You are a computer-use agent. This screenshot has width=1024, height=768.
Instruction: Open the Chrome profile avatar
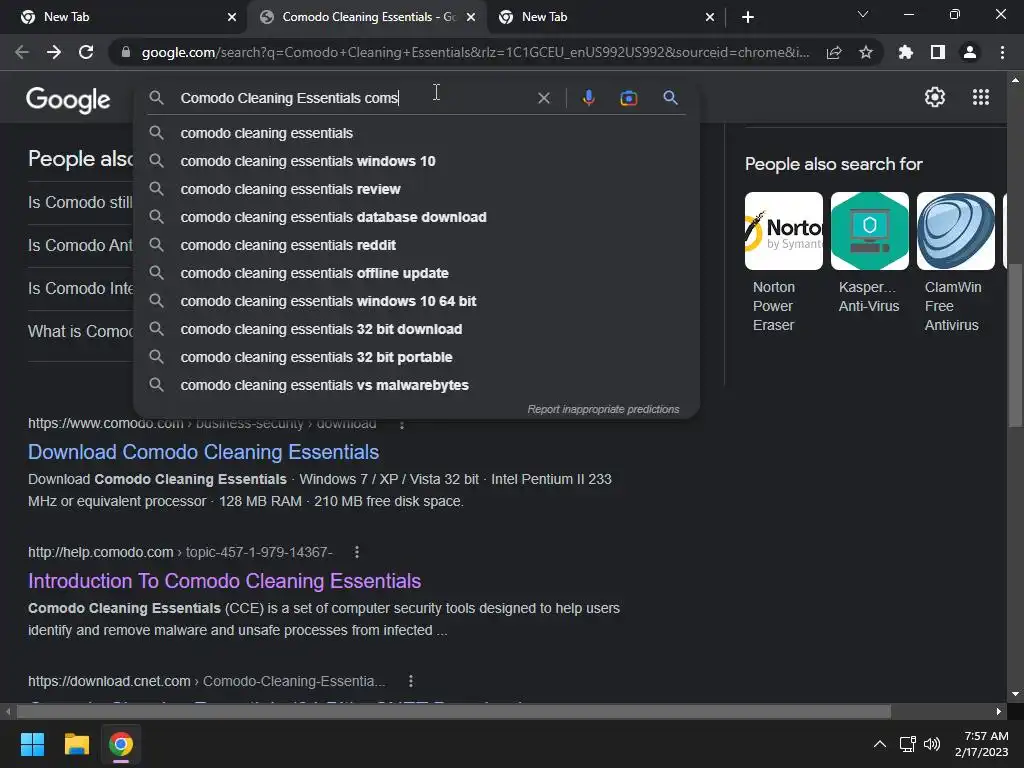pos(970,52)
